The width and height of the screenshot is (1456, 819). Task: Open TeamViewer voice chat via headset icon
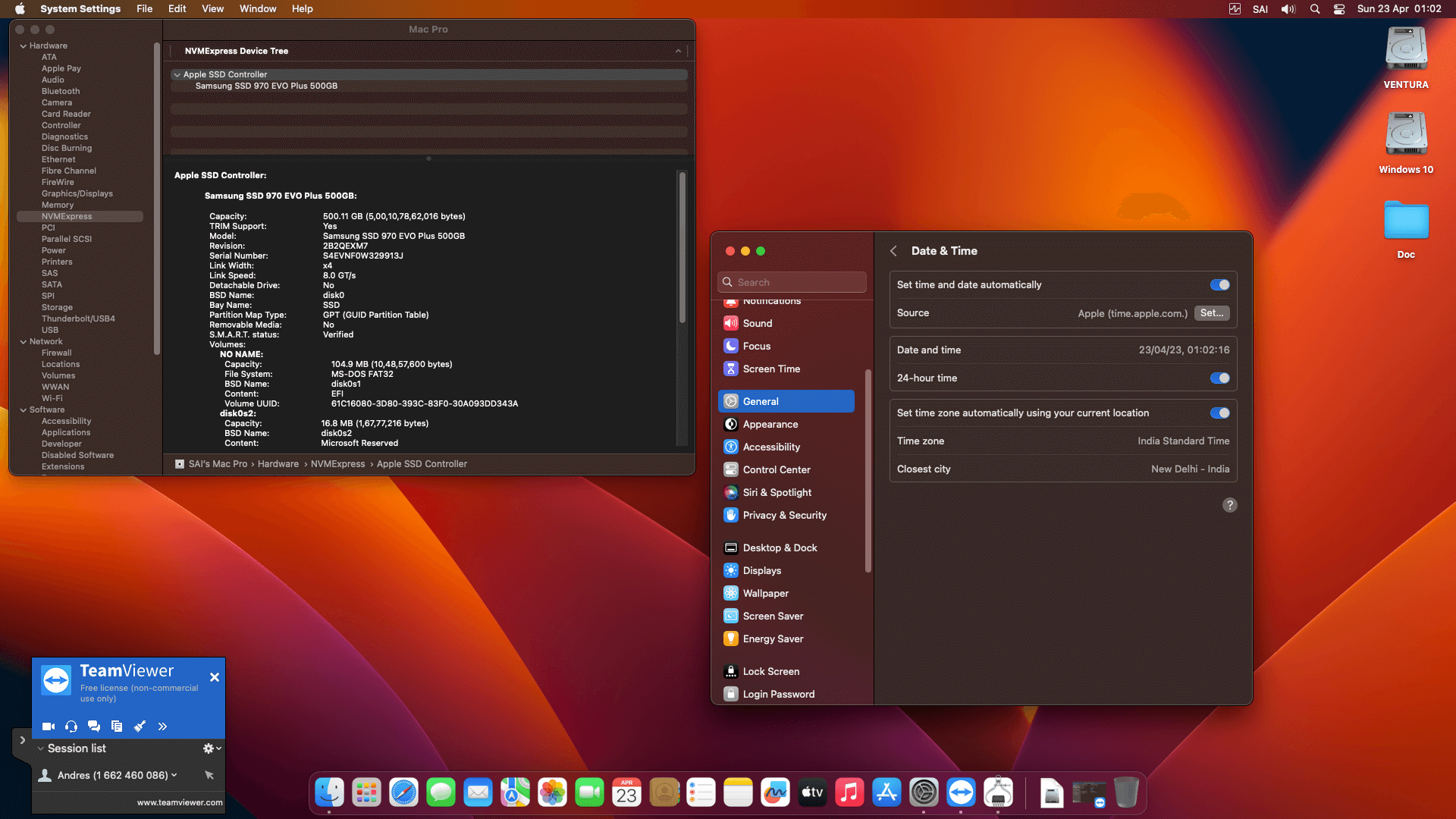point(71,726)
